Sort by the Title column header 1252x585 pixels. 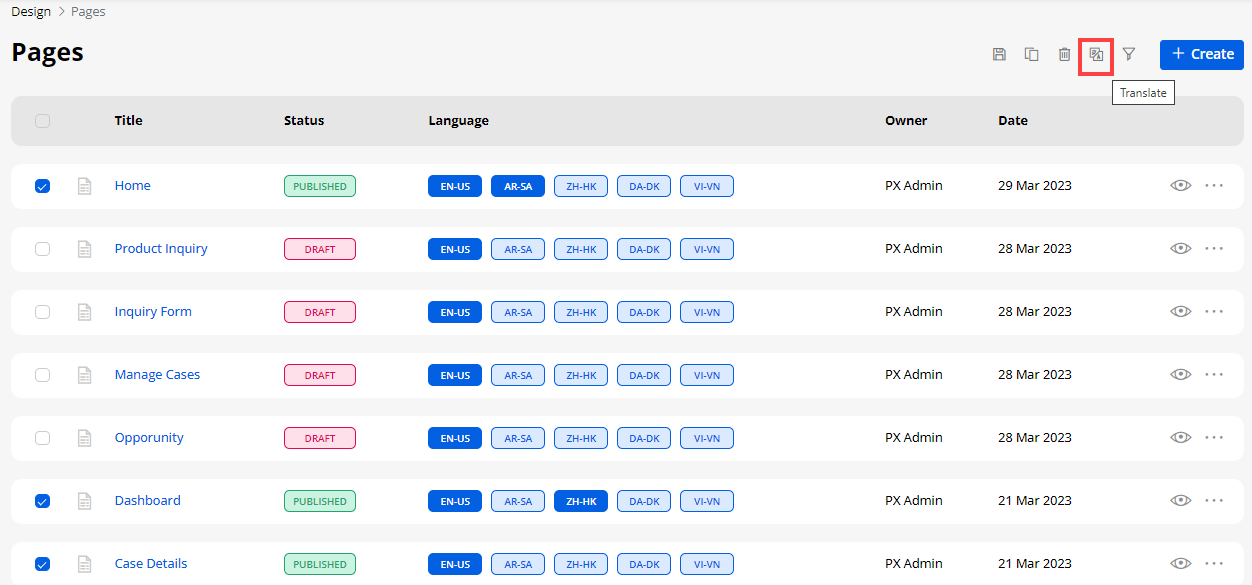pos(128,121)
